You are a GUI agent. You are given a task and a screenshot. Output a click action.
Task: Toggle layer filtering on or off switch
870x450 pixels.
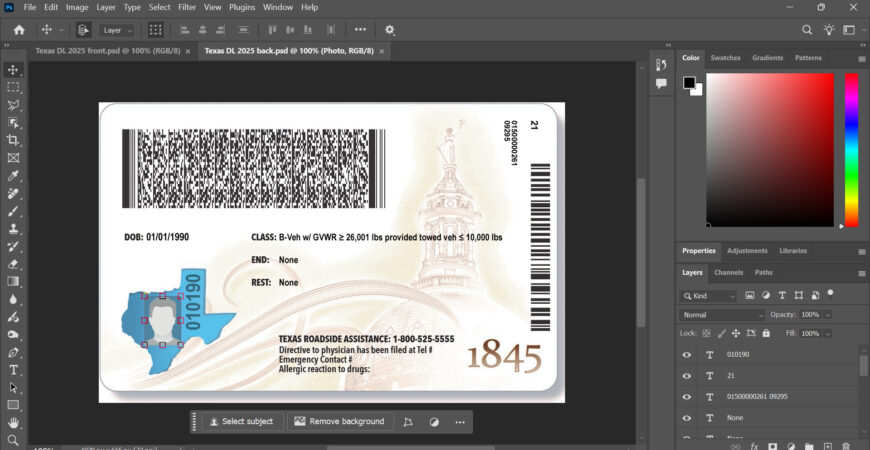tap(830, 293)
